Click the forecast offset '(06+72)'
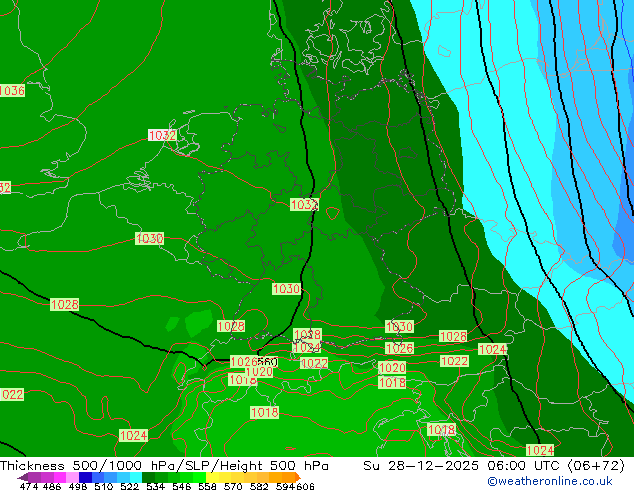Viewport: 634px width, 490px height. coord(596,466)
